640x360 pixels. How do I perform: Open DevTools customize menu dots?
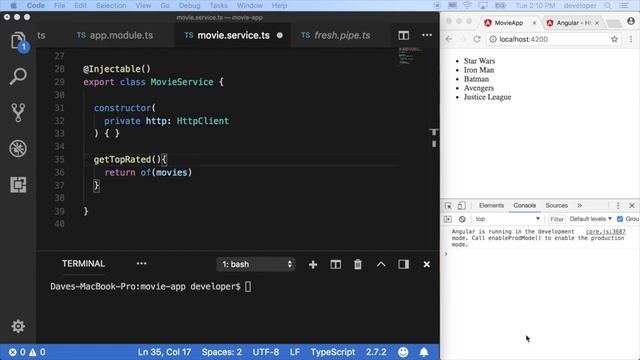pyautogui.click(x=618, y=206)
